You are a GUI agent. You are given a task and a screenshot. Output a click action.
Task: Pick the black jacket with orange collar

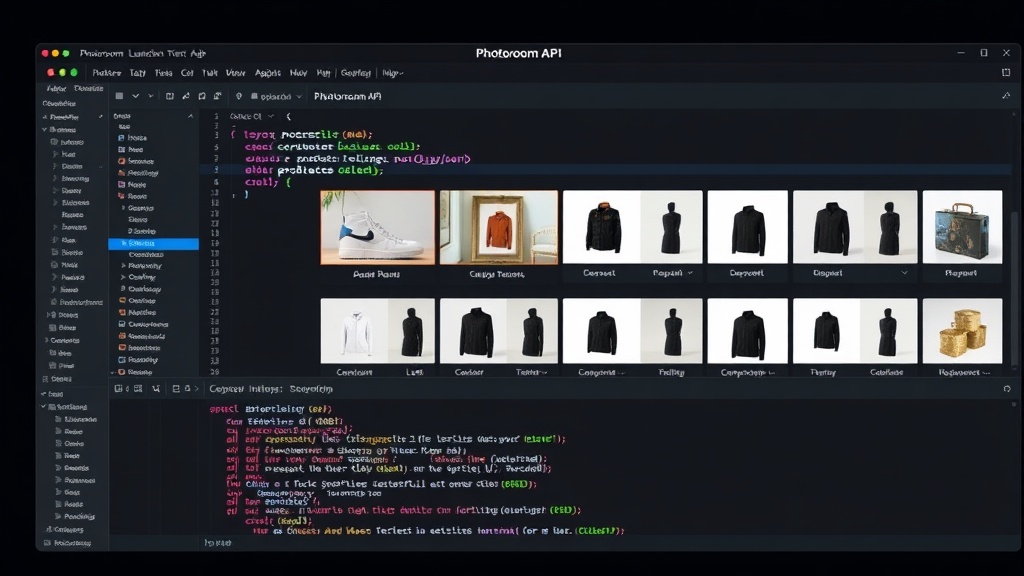601,227
